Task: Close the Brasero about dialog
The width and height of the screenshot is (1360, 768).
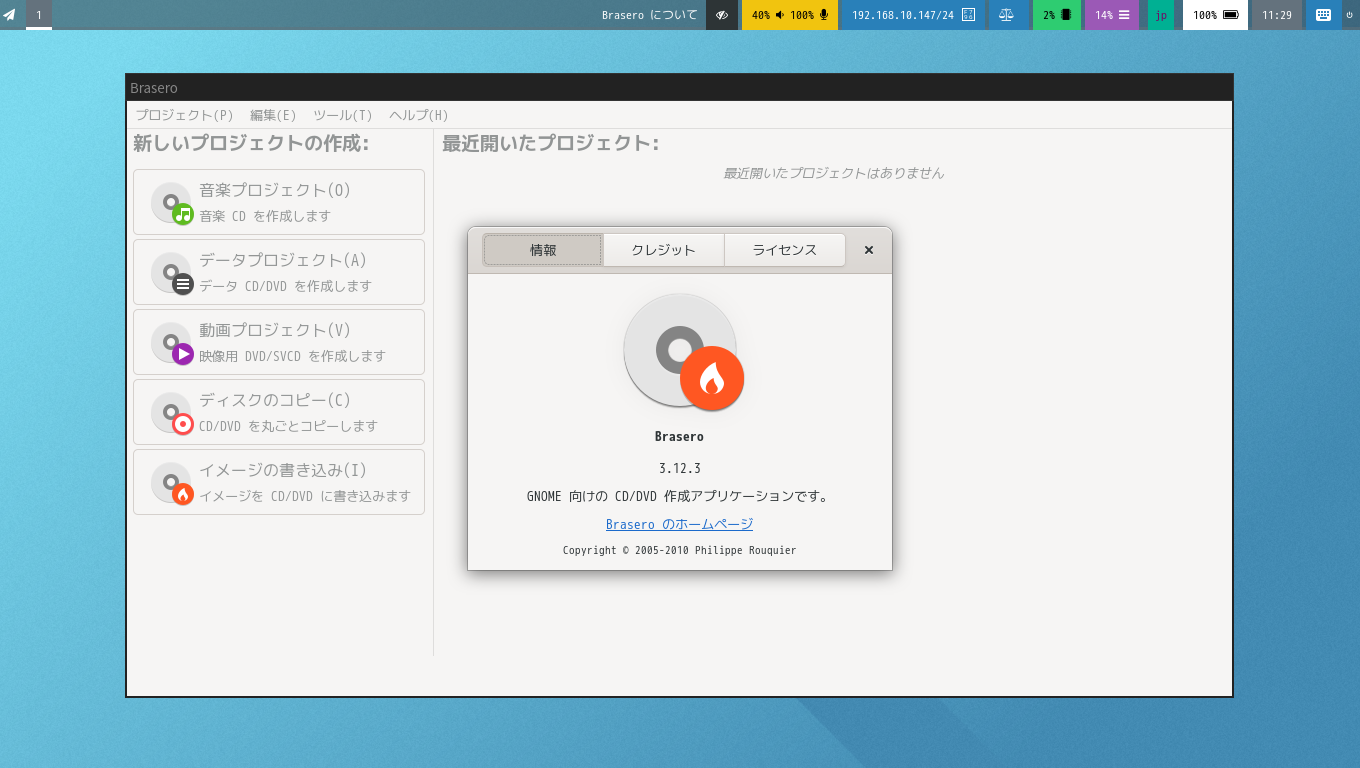Action: 869,250
